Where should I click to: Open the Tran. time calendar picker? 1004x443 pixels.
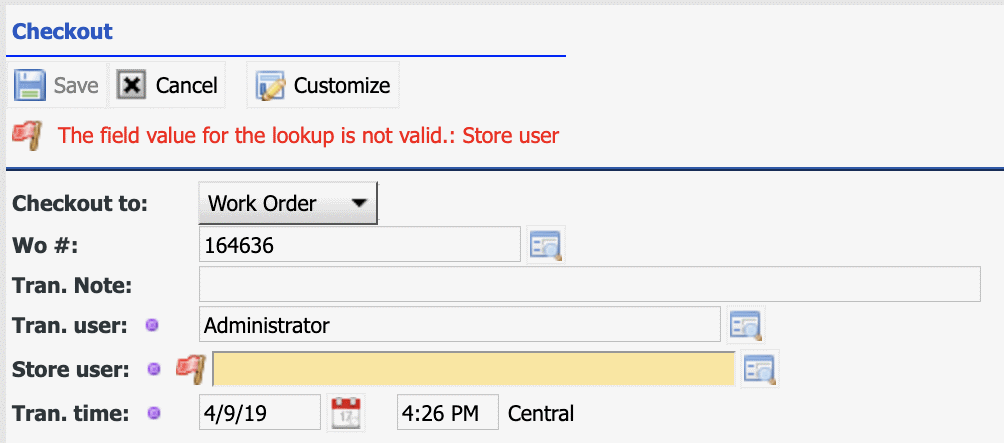pyautogui.click(x=346, y=412)
